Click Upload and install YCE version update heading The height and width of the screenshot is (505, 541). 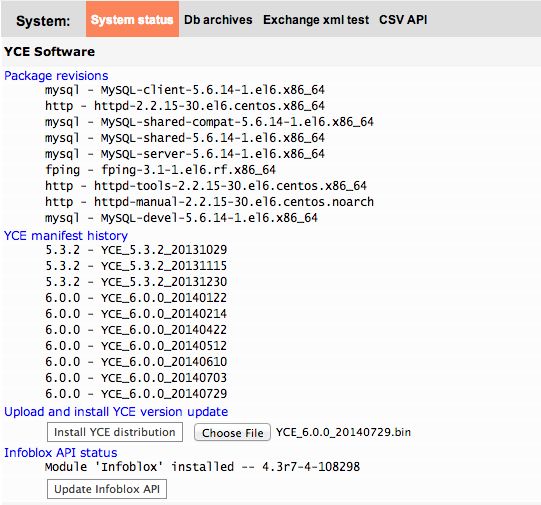point(116,412)
